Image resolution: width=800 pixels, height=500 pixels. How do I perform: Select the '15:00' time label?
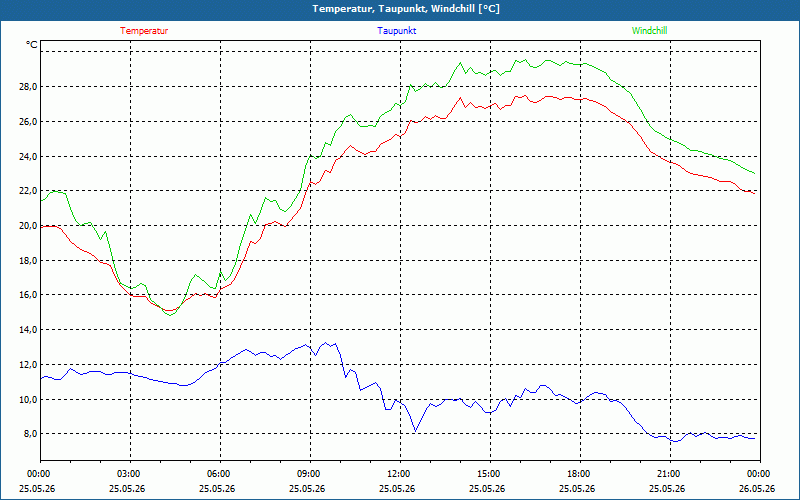tap(490, 474)
